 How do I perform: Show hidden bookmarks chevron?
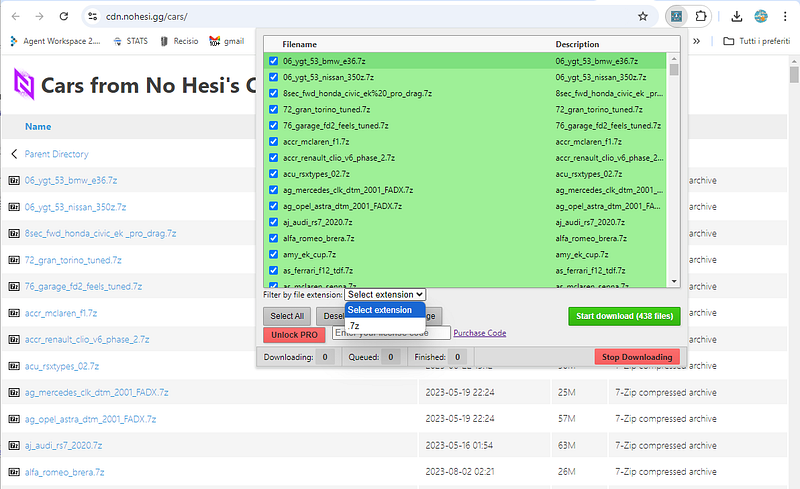[696, 41]
